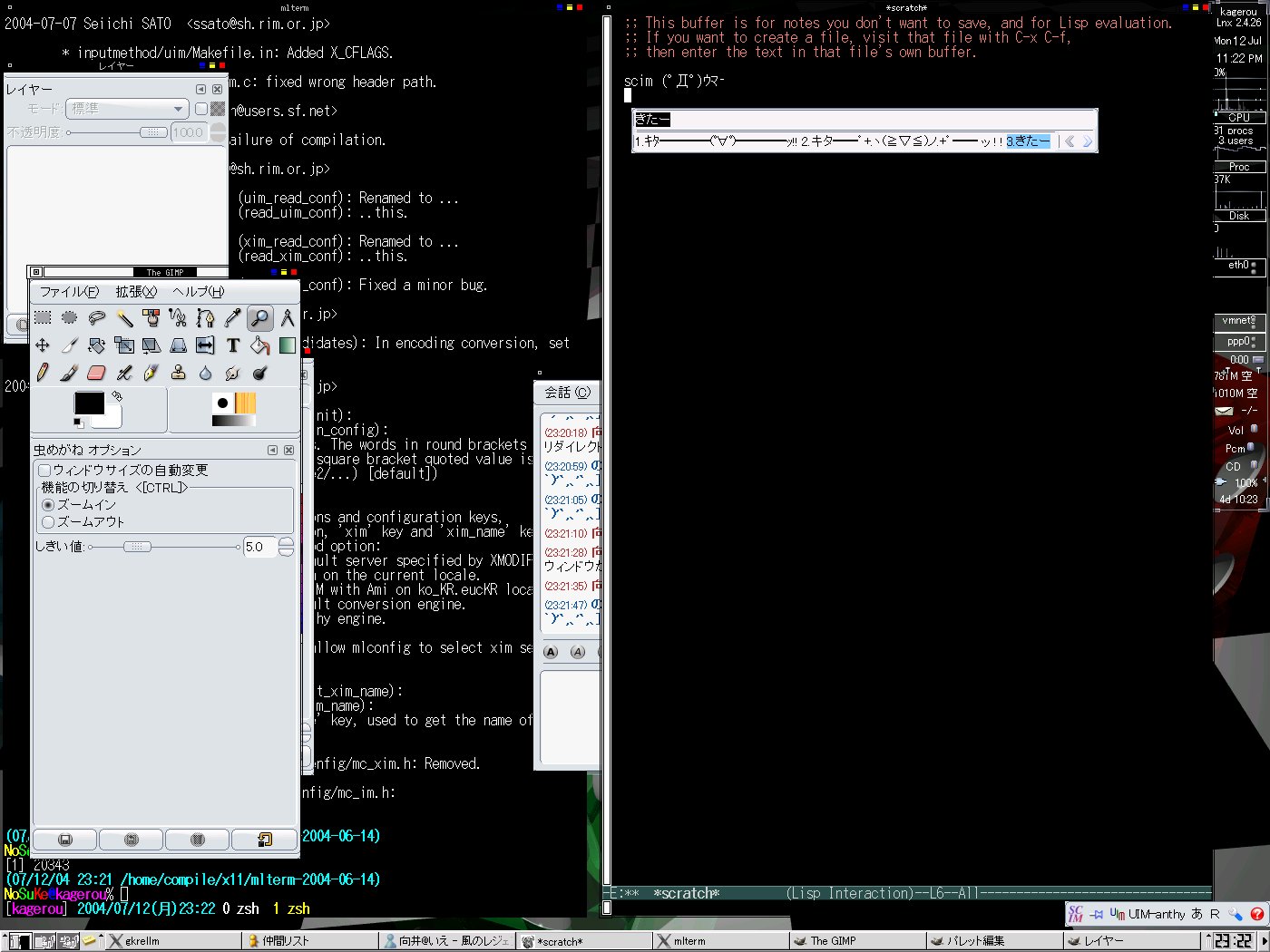The image size is (1270, 952).
Task: Select the Select By Color tool
Action: pos(151,318)
